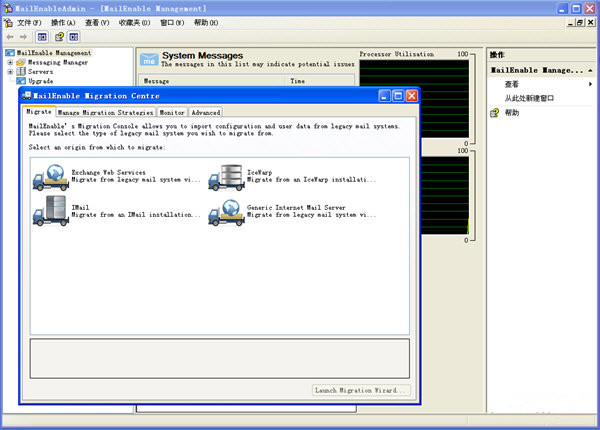The image size is (600, 430).
Task: Click the Upgrade tree node icon
Action: pyautogui.click(x=21, y=81)
